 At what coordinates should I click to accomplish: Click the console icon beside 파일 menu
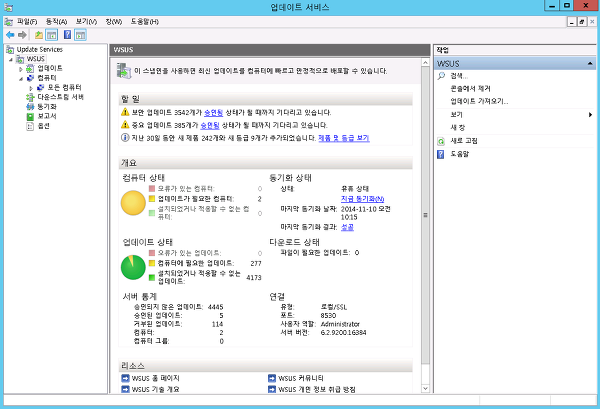pyautogui.click(x=8, y=22)
